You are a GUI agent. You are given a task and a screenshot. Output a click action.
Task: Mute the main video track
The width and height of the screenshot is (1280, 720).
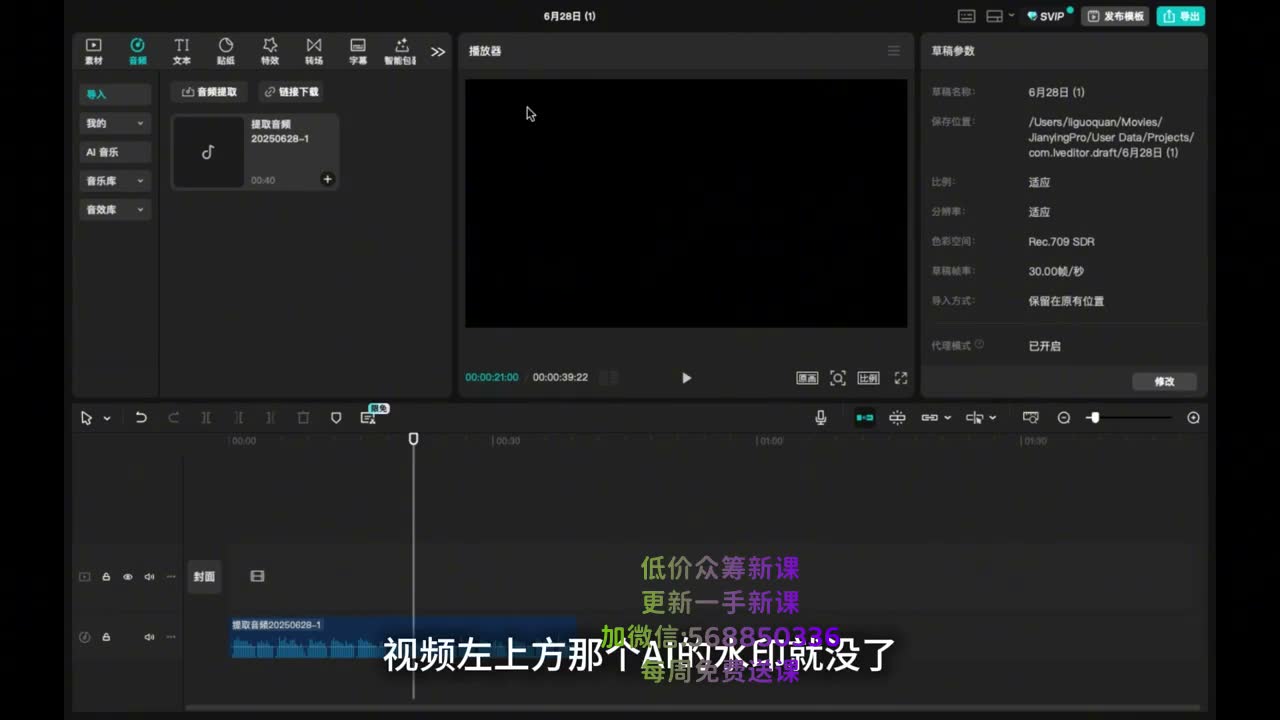(x=149, y=577)
